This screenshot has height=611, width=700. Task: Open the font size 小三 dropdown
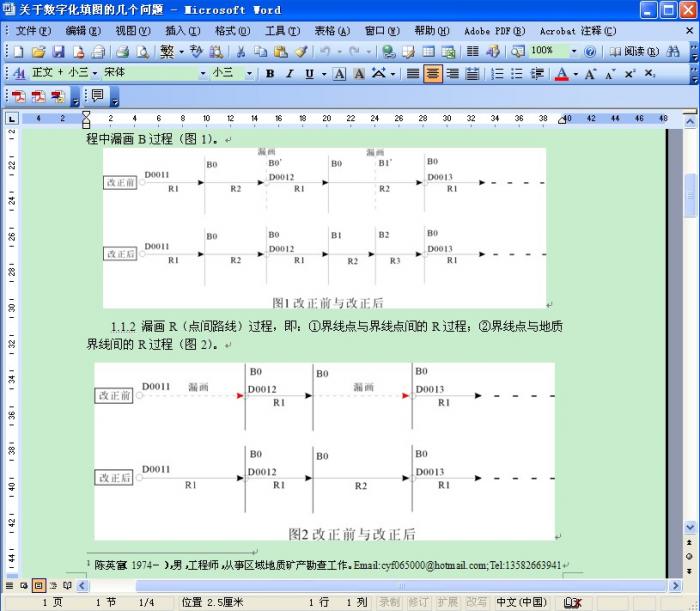click(x=250, y=73)
